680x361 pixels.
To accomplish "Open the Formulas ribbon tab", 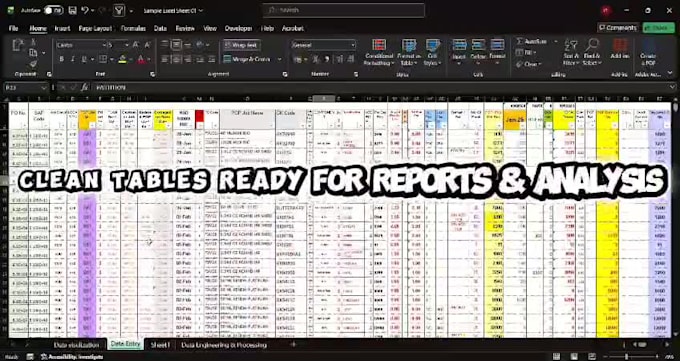I will (133, 28).
